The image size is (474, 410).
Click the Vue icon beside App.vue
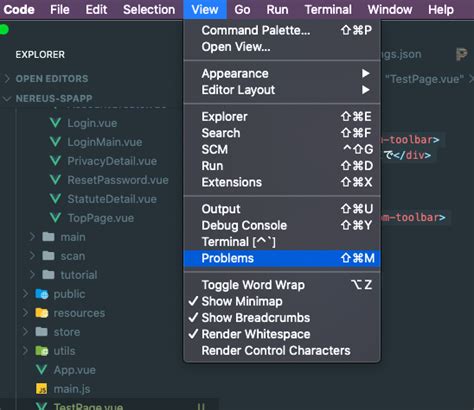(x=42, y=370)
